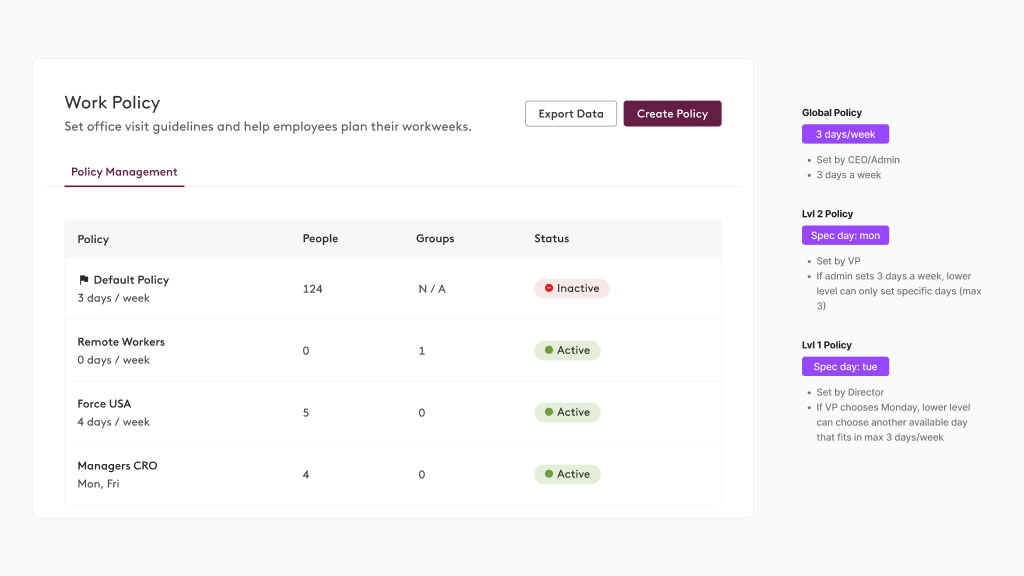Sort by the Groups column header
This screenshot has width=1024, height=576.
click(x=435, y=239)
